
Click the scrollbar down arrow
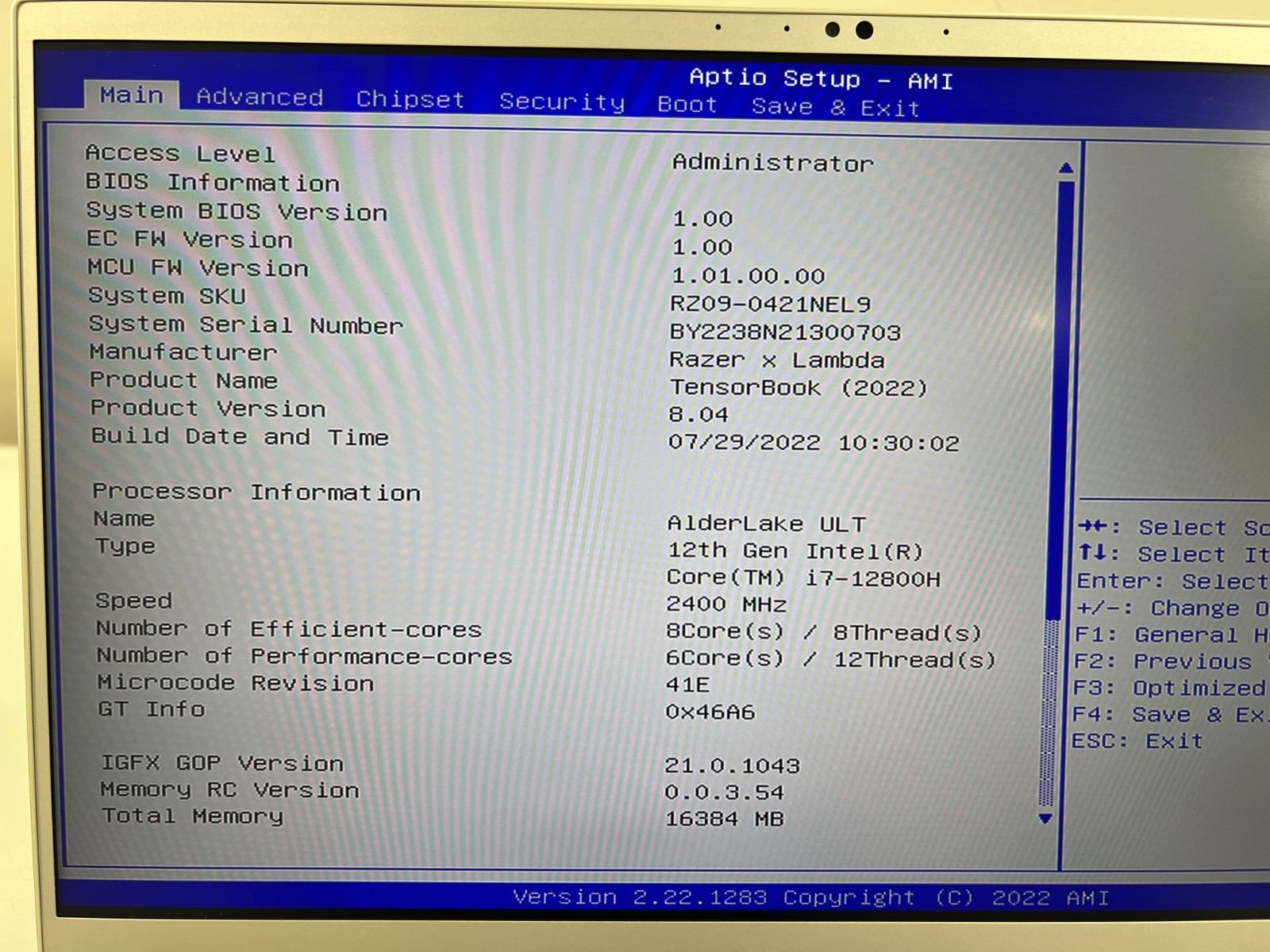tap(1045, 819)
